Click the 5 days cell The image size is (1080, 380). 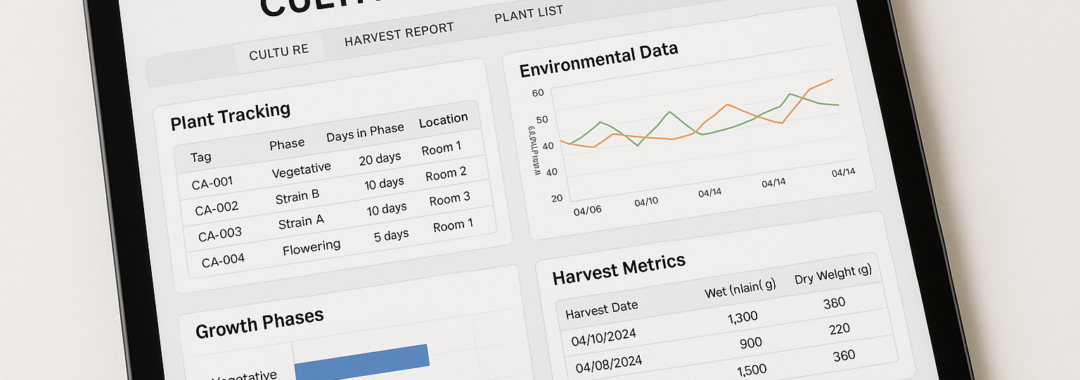click(391, 235)
